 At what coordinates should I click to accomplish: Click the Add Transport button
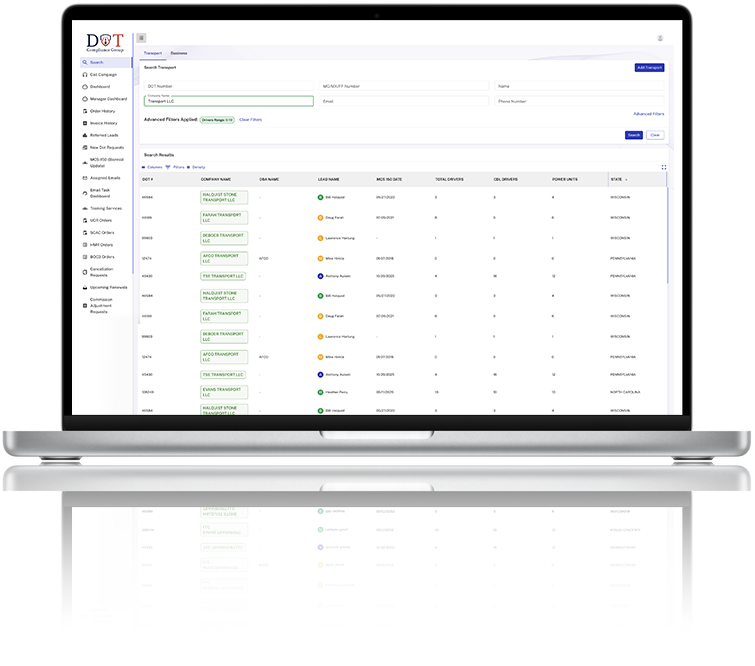pos(648,67)
